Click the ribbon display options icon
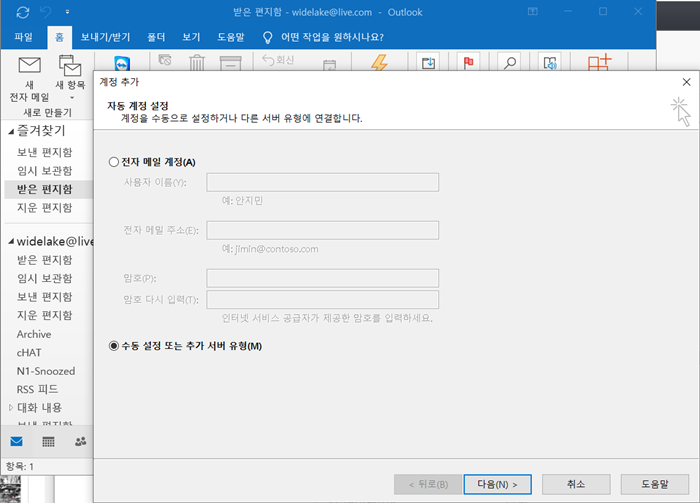The width and height of the screenshot is (700, 503). coord(533,12)
